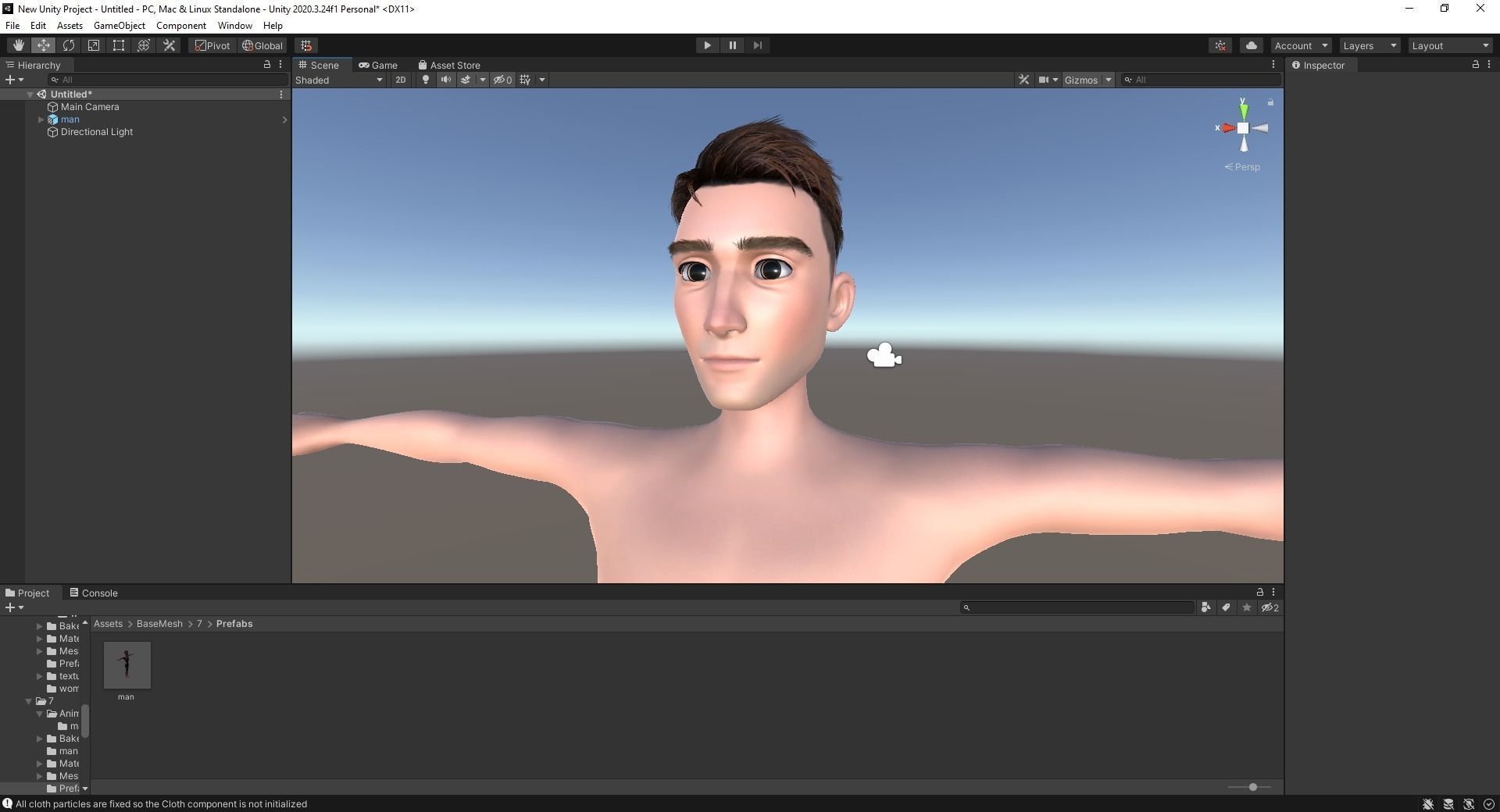Screen dimensions: 1500x812
Task: Click the favorites star in Project panel
Action: coord(1246,607)
